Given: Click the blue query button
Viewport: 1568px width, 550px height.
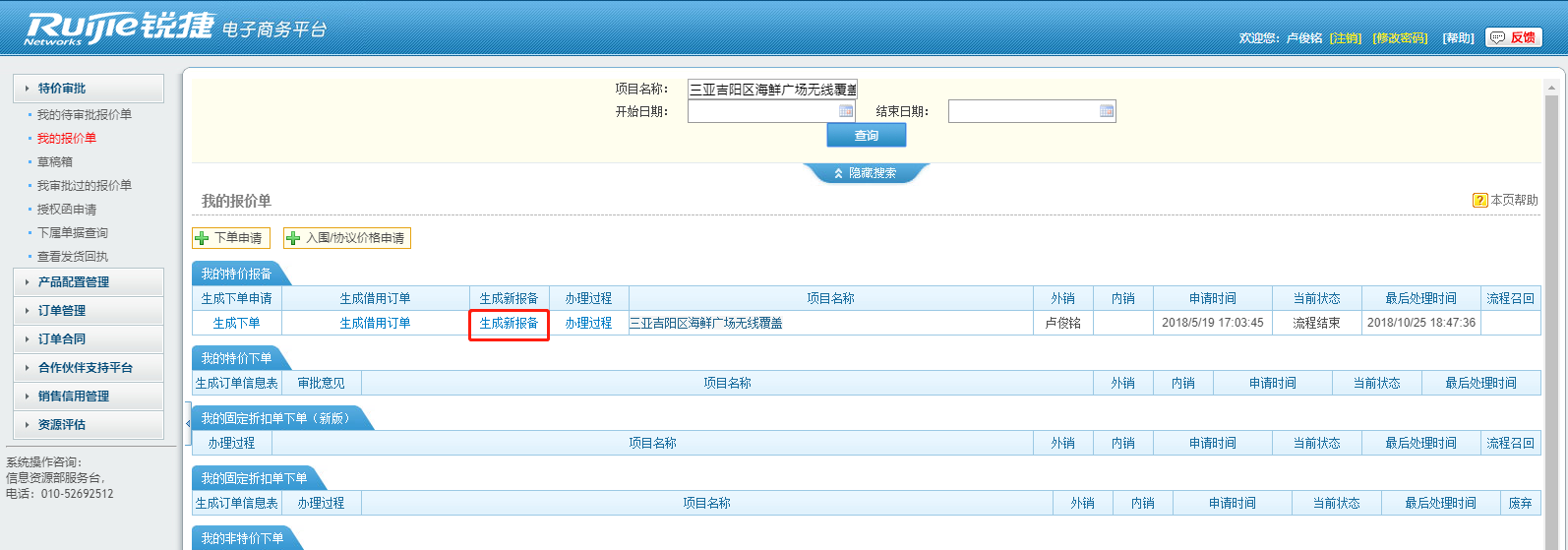Looking at the screenshot, I should click(866, 136).
